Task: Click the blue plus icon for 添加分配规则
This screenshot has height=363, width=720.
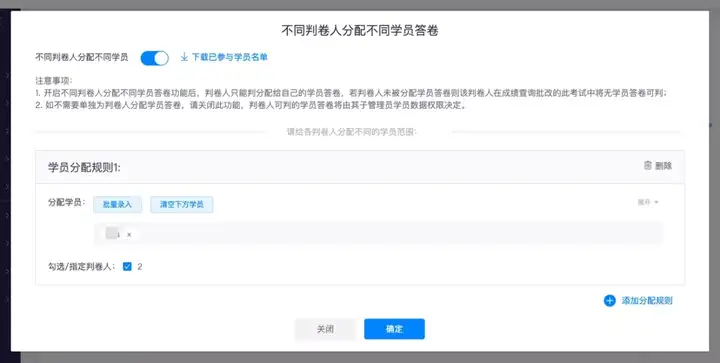Action: click(609, 301)
